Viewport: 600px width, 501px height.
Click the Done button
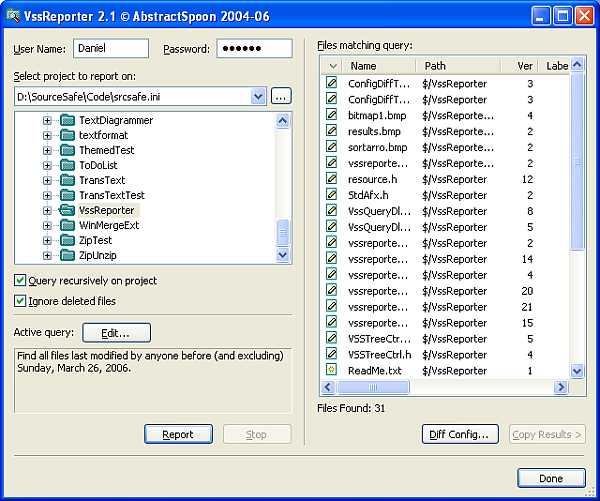click(x=551, y=478)
